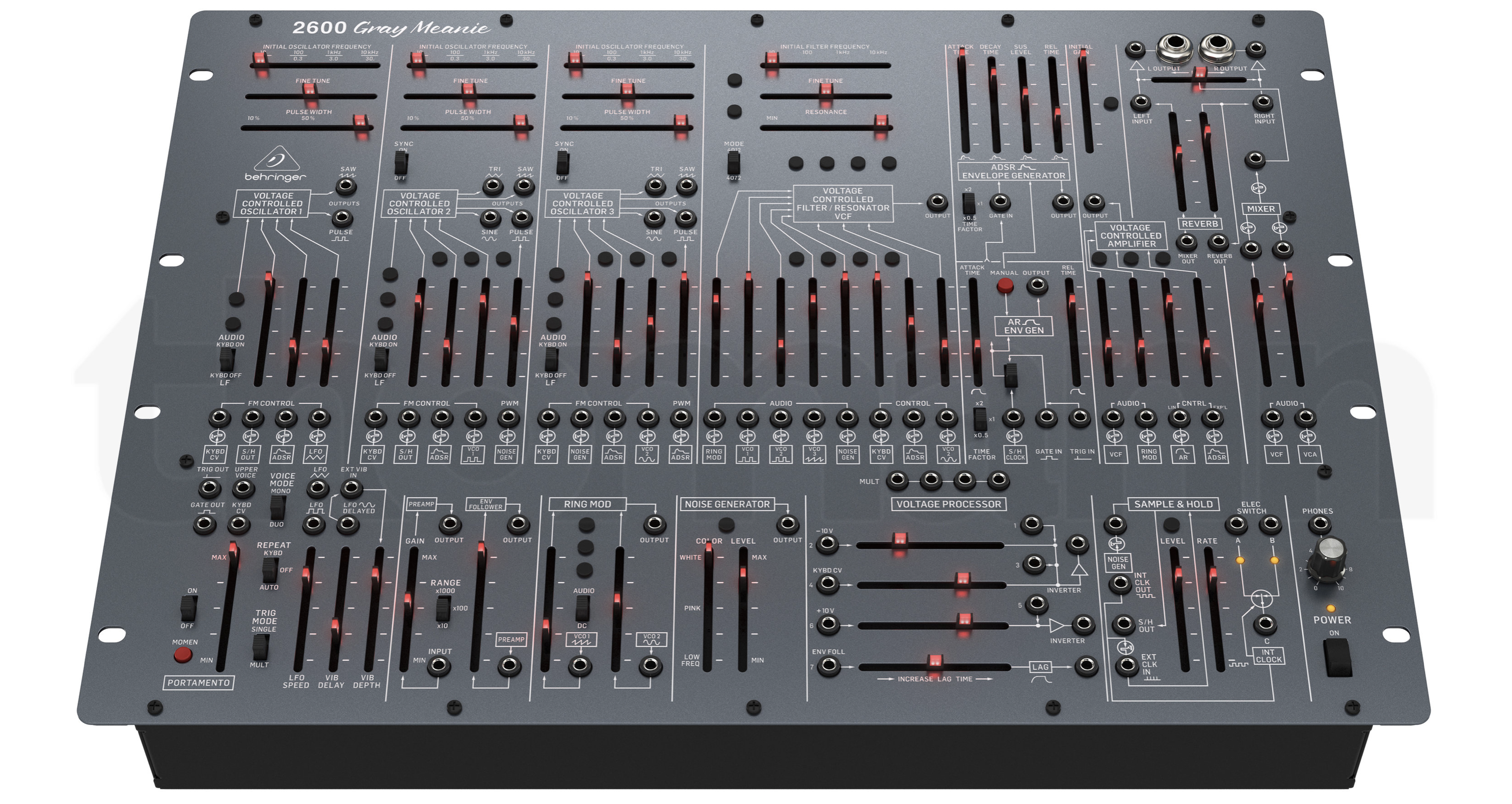Click the VCO 1 SAW output jack
Viewport: 1512px width, 804px height.
(346, 187)
